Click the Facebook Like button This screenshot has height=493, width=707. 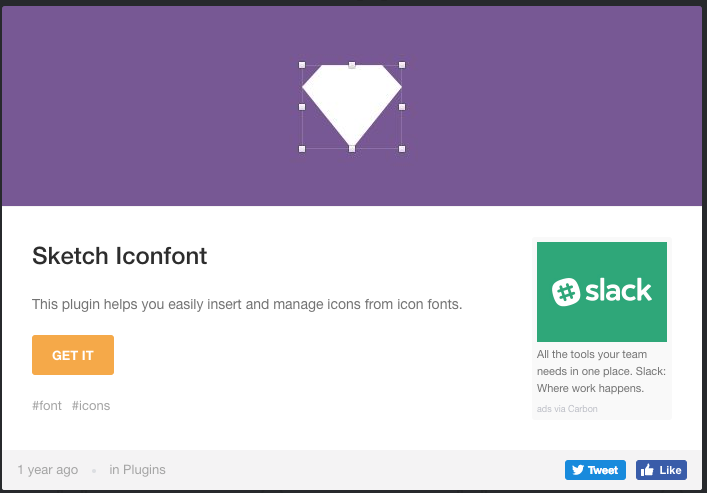click(661, 470)
